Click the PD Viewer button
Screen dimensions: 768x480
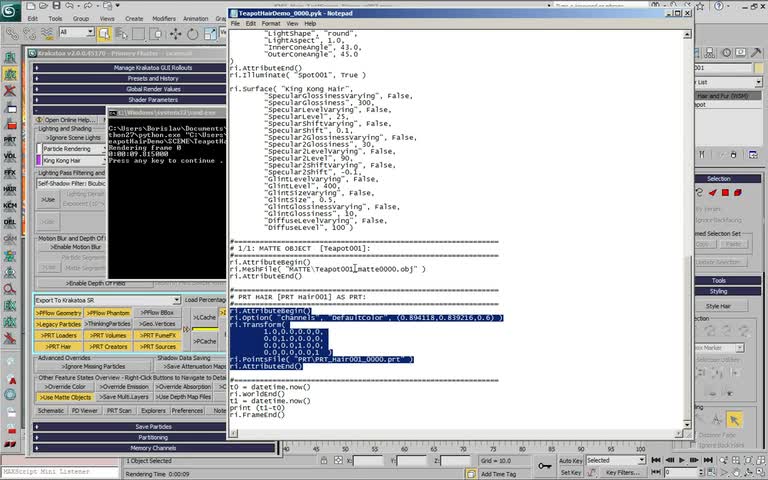(84, 410)
